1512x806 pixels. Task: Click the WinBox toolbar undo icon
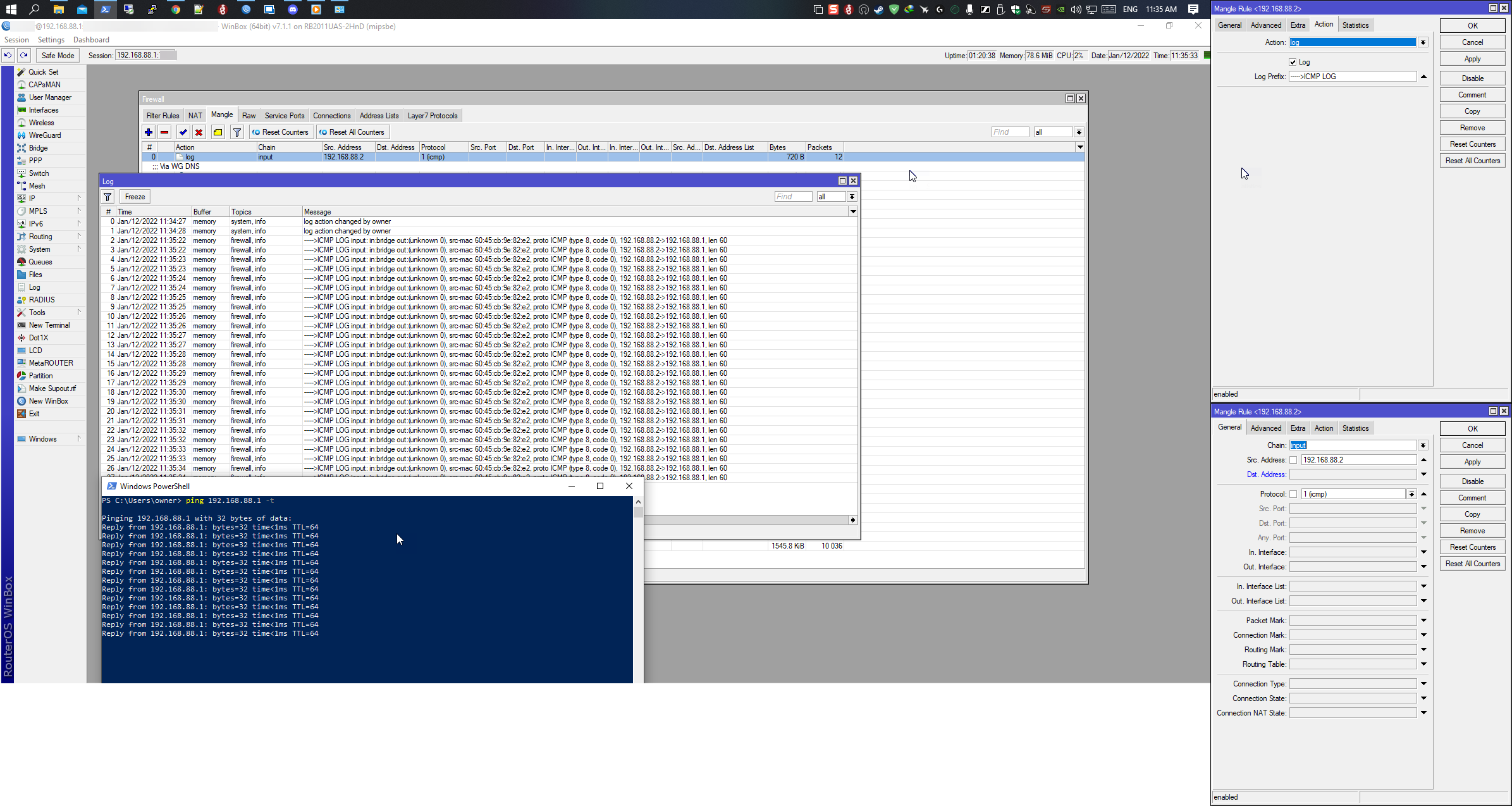[x=8, y=56]
